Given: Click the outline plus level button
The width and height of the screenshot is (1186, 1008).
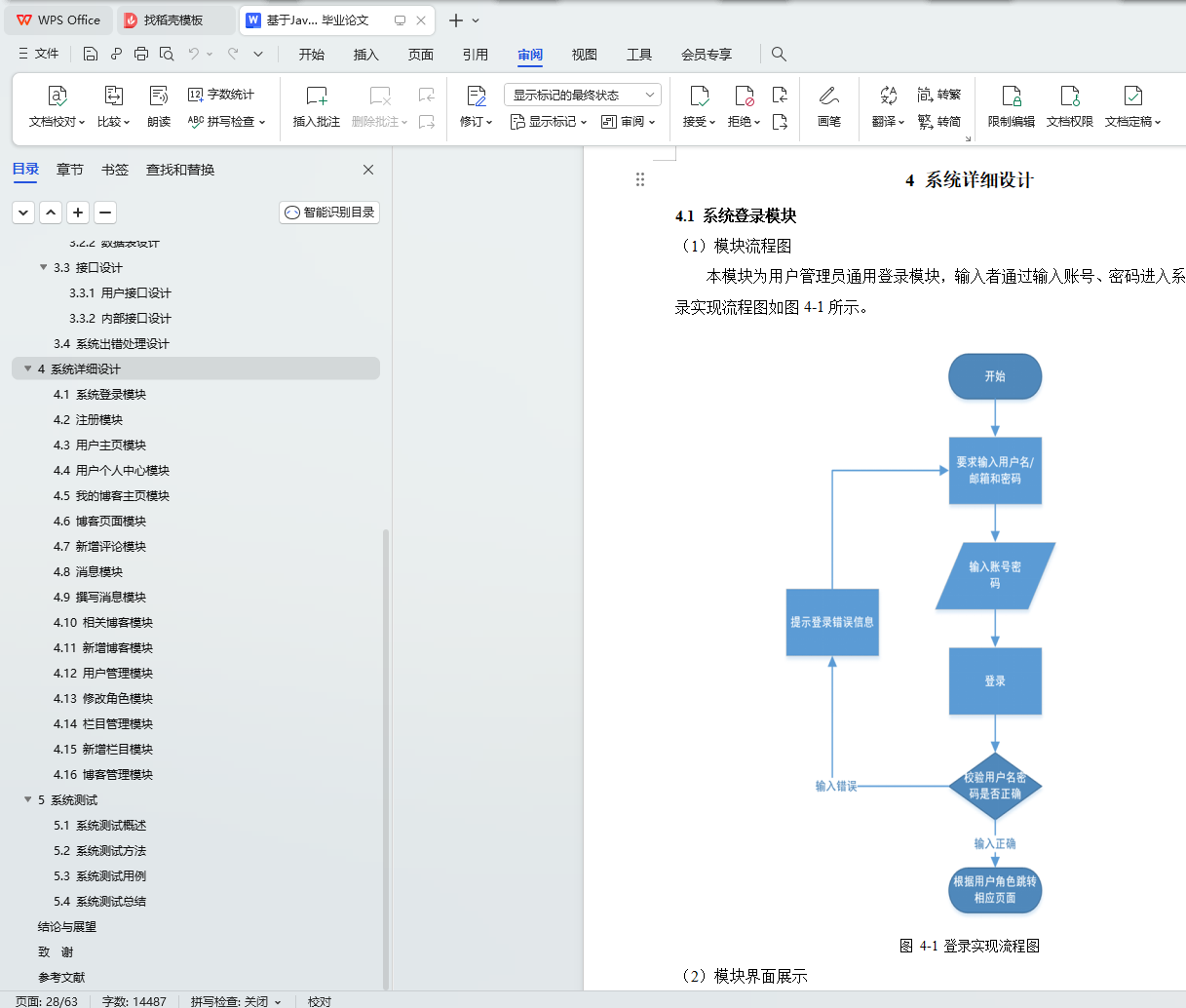Looking at the screenshot, I should pos(78,213).
